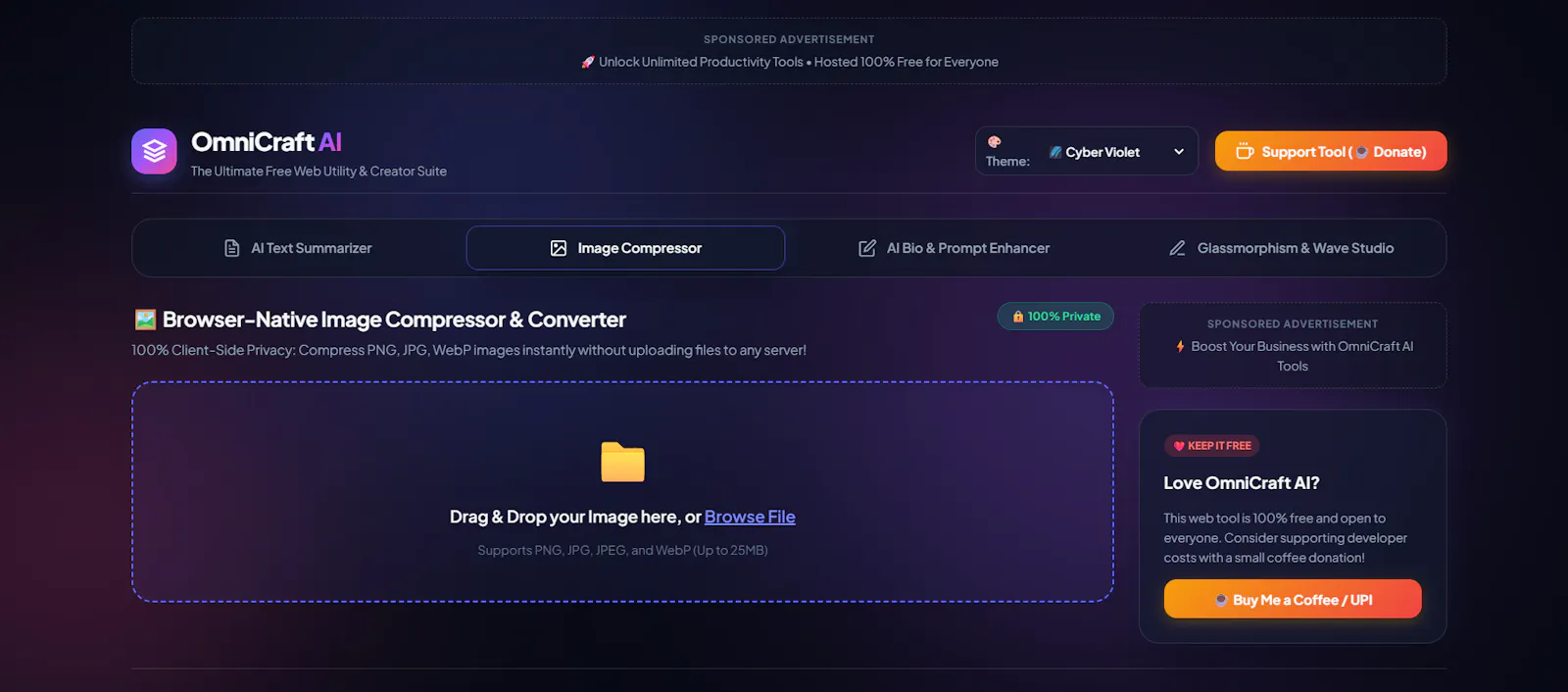This screenshot has height=692, width=1568.
Task: Click the rocket icon in top advertisement
Action: point(588,62)
